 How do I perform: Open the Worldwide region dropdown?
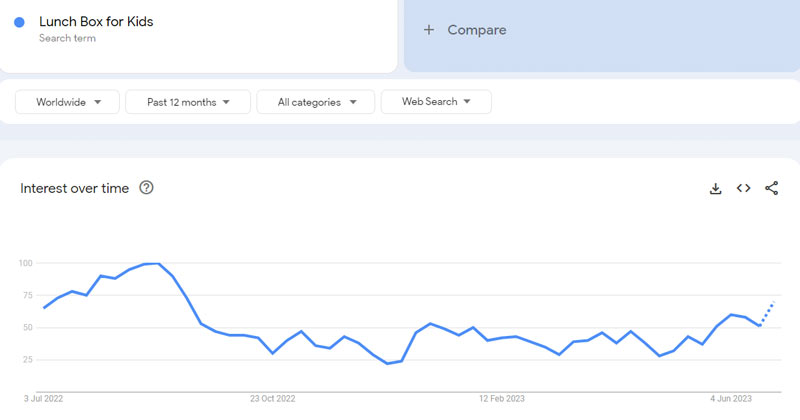pos(68,102)
